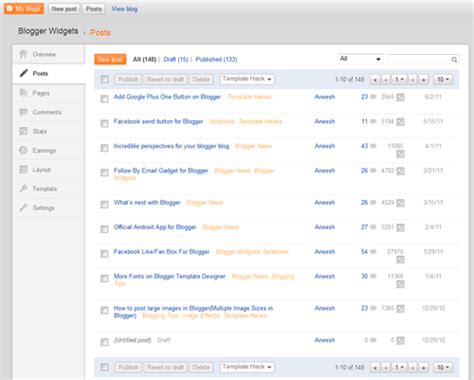Check the Add Google Plus One Button post

coord(104,99)
